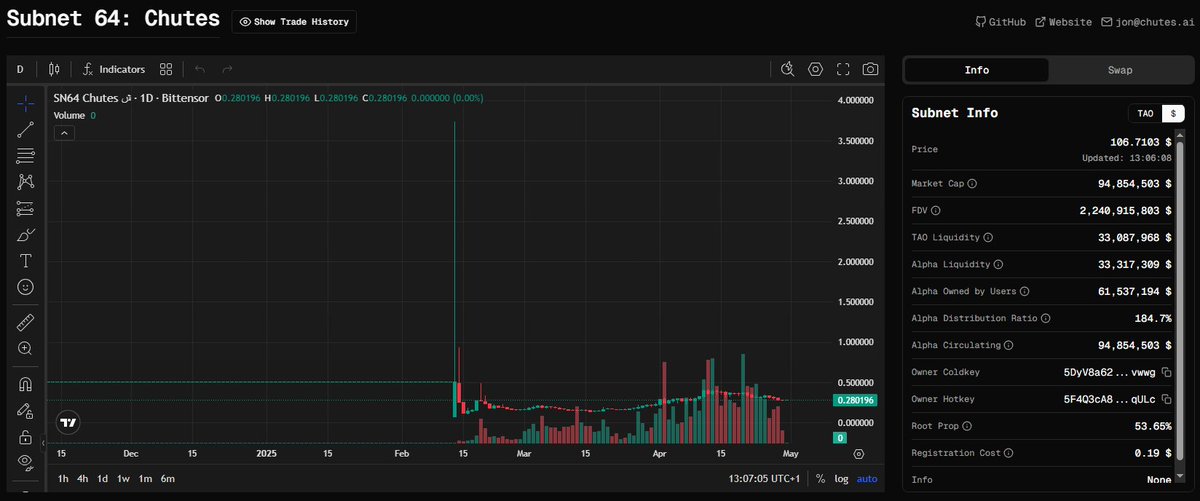
Task: Select the crosshair cursor tool
Action: click(x=25, y=102)
